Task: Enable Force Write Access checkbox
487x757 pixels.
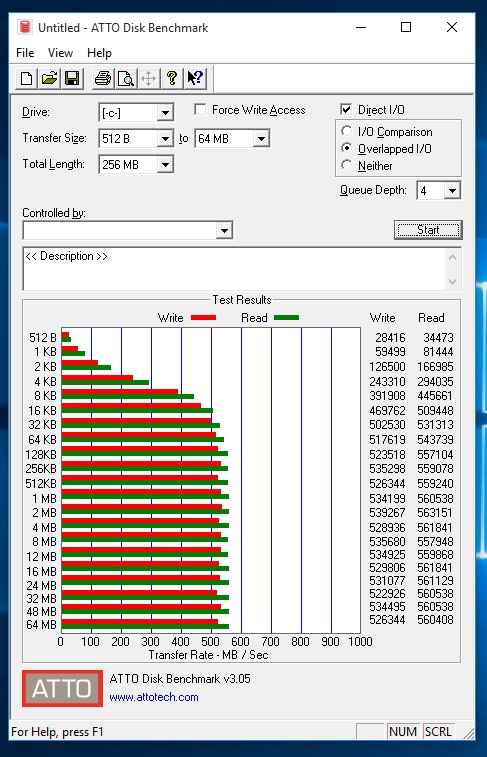Action: 200,110
